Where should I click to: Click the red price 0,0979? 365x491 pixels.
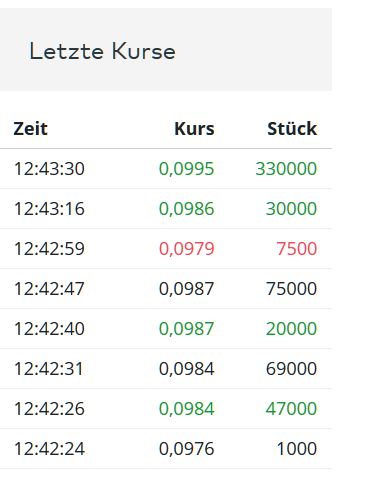coord(186,249)
